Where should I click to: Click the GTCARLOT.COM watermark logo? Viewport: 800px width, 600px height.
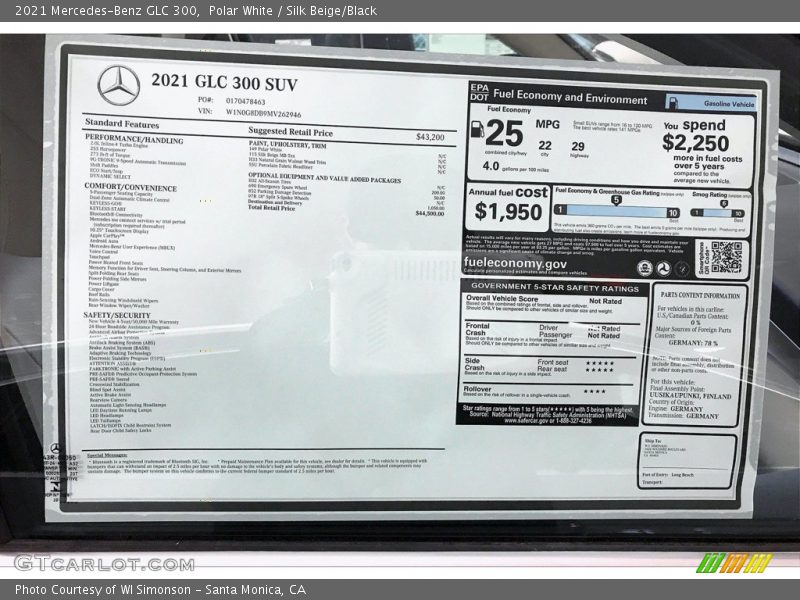click(x=104, y=563)
